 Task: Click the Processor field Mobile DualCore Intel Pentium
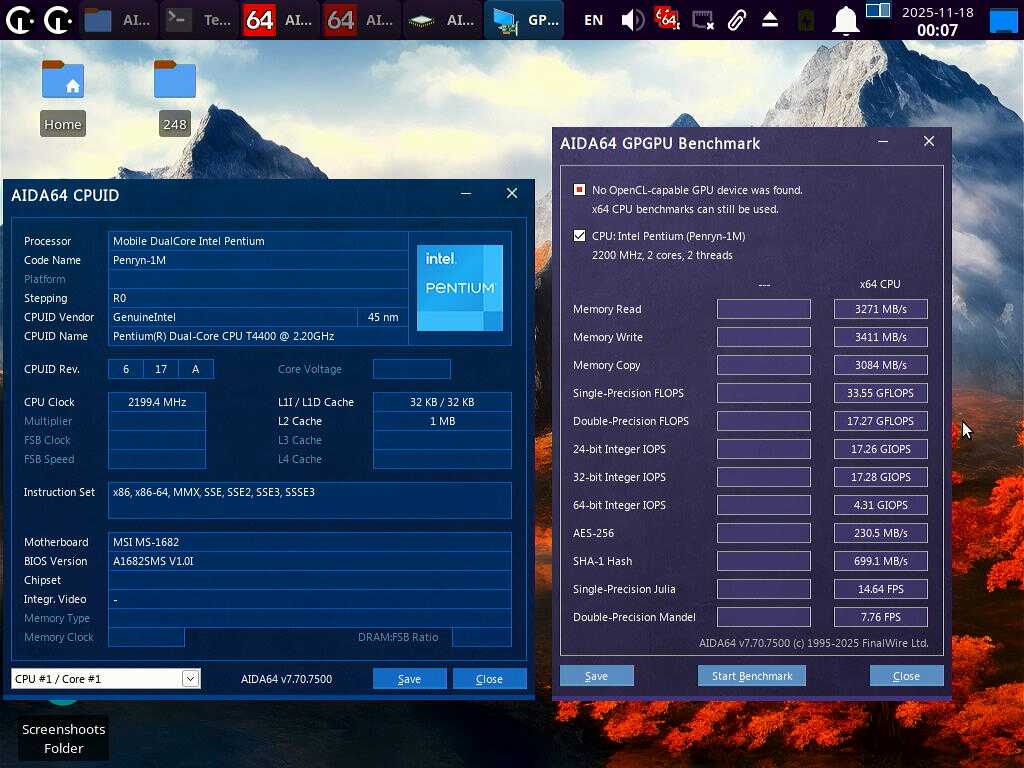[258, 241]
